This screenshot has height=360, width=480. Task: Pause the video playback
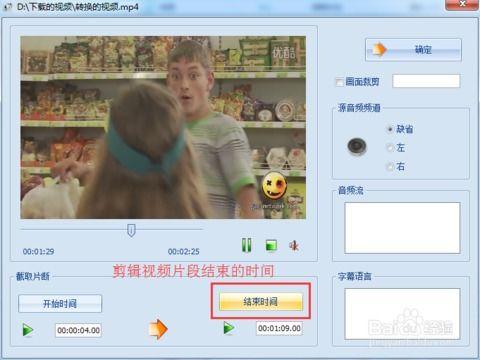[x=247, y=245]
